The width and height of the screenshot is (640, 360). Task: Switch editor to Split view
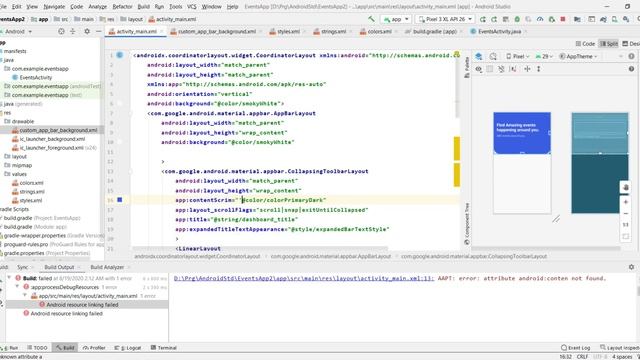click(609, 43)
